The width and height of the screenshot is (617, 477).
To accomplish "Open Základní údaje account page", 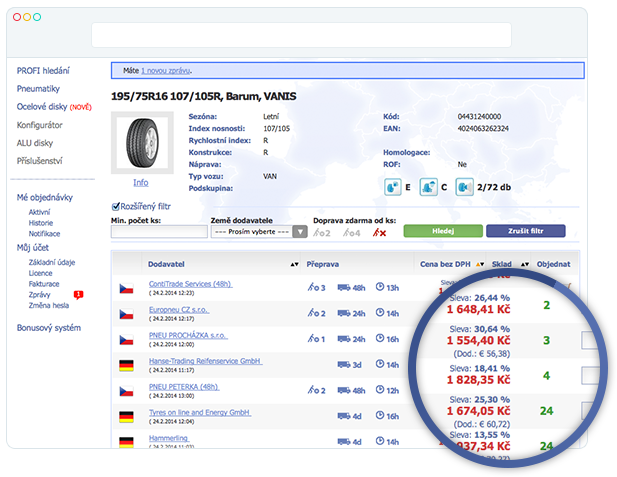I will [x=52, y=262].
